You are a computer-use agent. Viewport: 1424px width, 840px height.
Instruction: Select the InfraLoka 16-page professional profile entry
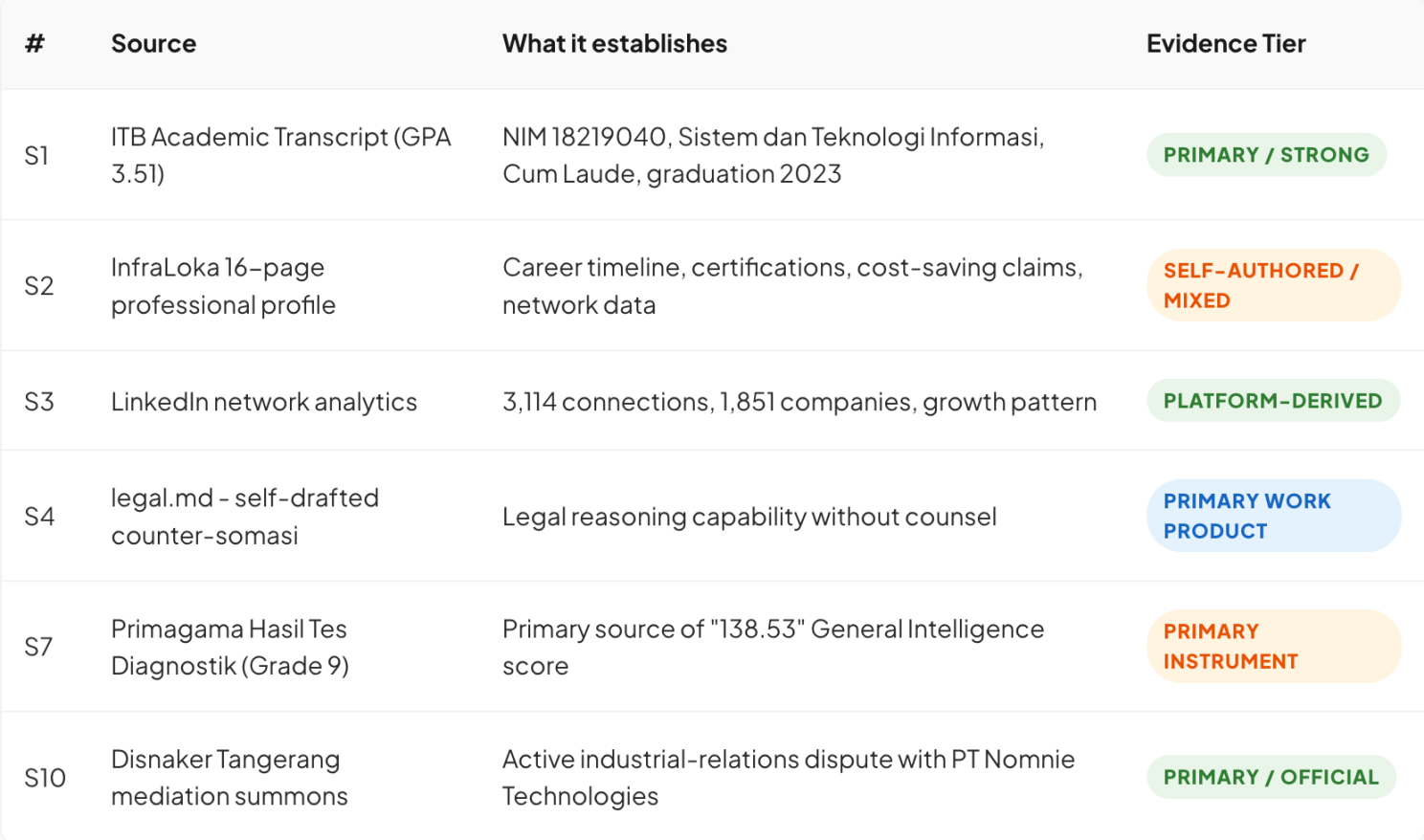pos(223,286)
